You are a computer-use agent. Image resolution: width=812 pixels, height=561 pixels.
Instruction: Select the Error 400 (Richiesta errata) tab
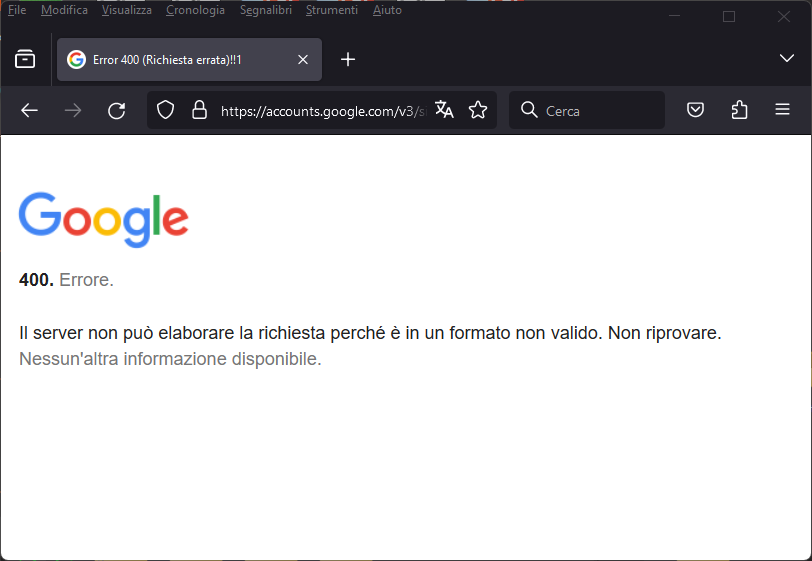(x=190, y=60)
